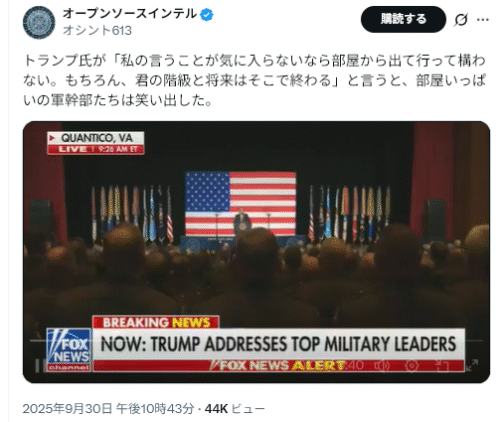Screen dimensions: 500x422
Task: Click the QUANTICO, VA live label in the video
Action: point(96,143)
